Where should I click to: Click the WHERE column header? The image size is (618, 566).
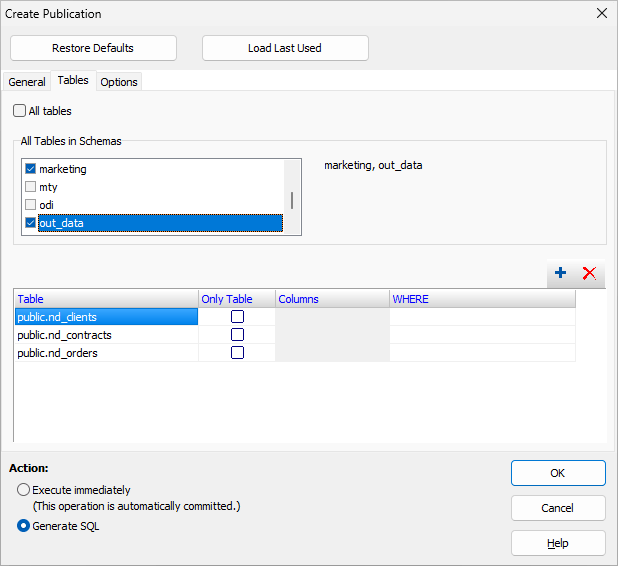(x=482, y=299)
